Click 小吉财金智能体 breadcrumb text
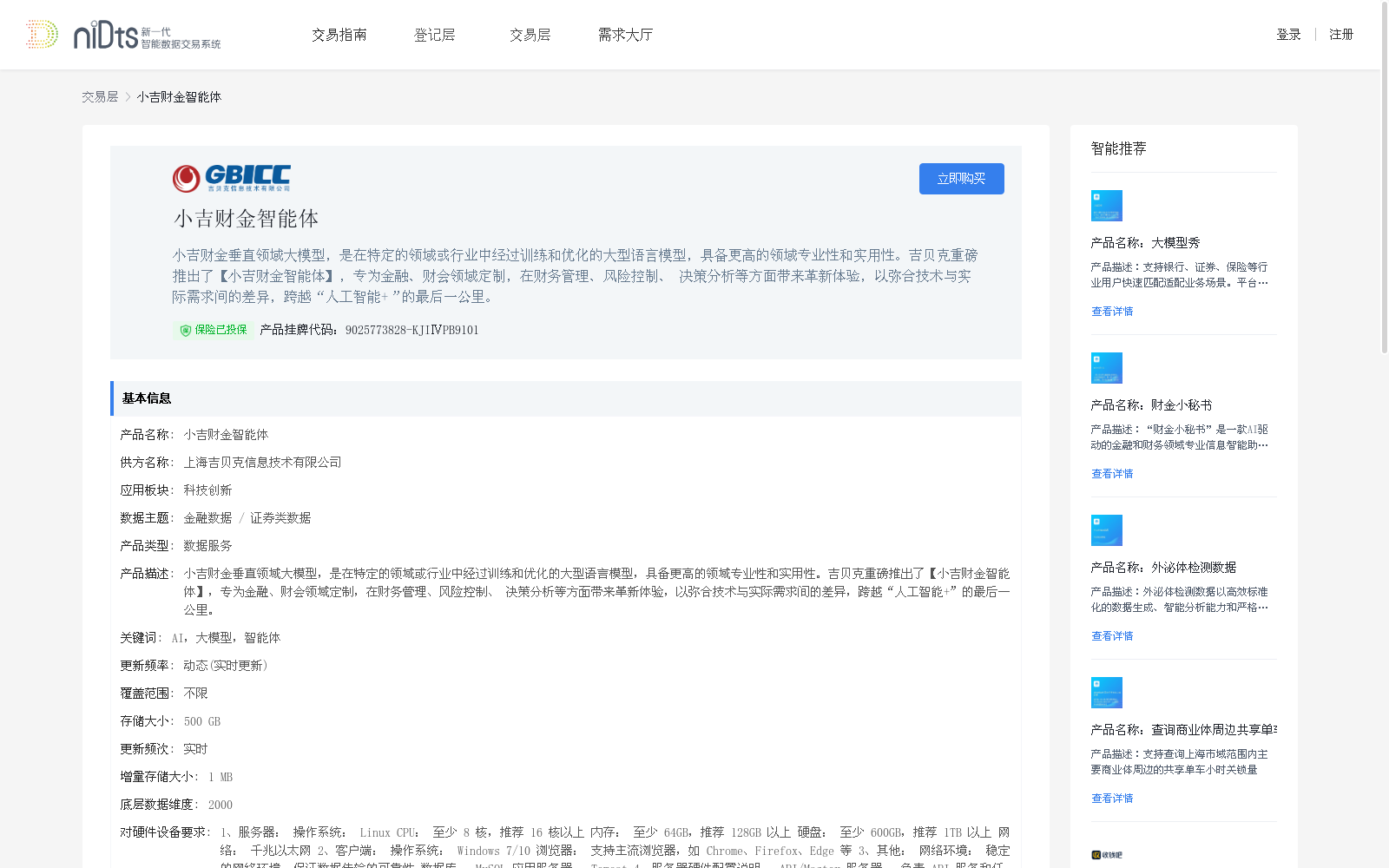This screenshot has height=868, width=1389. click(x=179, y=97)
